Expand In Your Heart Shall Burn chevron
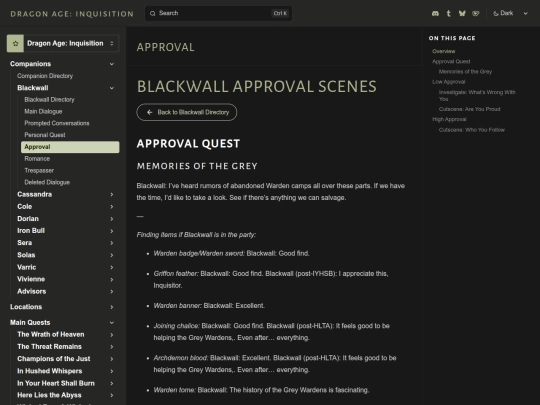This screenshot has width=540, height=405. pos(112,383)
